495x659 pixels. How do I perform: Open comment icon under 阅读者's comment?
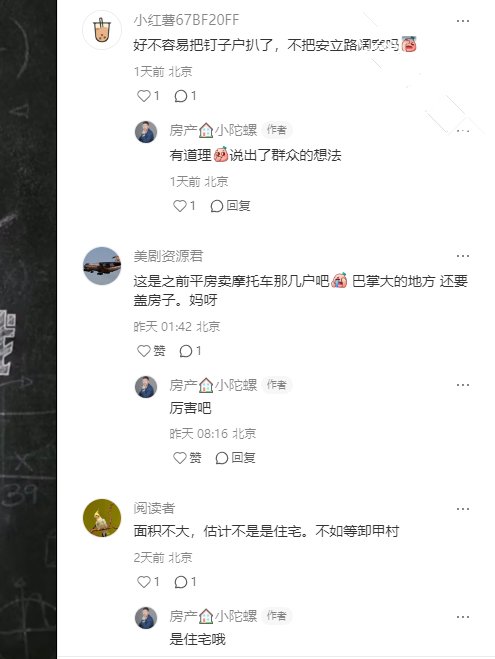pos(185,582)
